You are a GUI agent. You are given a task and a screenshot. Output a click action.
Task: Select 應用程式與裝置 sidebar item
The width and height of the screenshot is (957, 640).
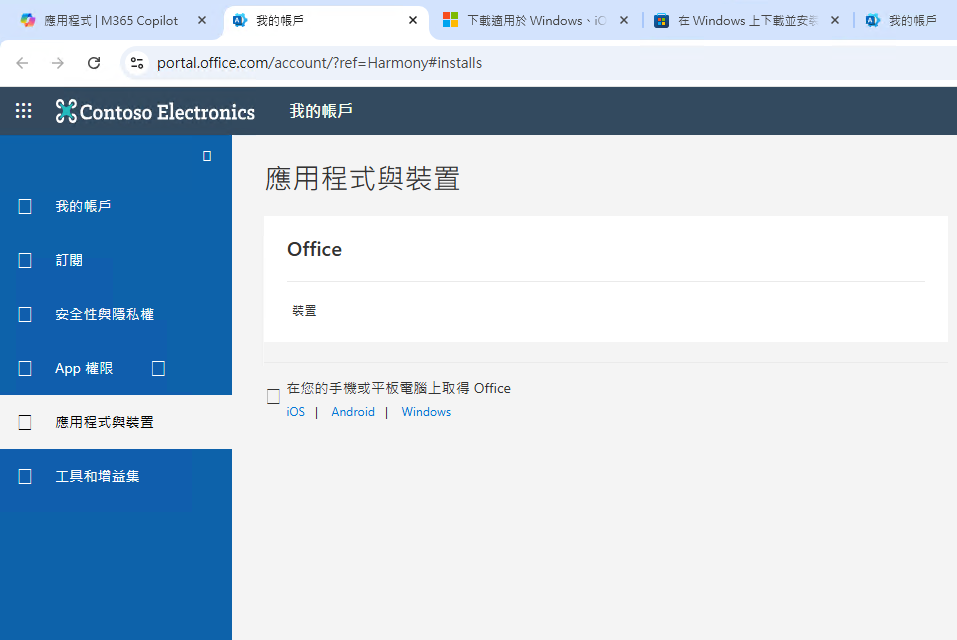tap(116, 422)
